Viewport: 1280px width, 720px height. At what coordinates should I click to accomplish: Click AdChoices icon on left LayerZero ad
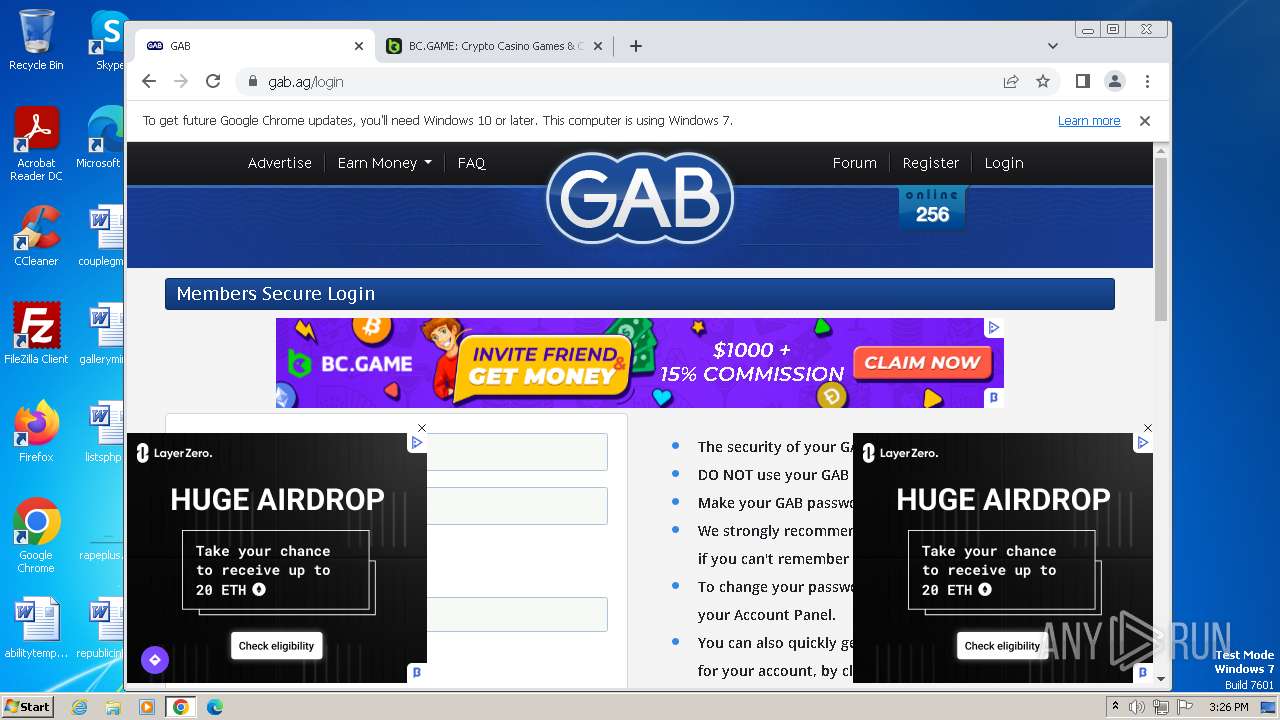[x=417, y=442]
